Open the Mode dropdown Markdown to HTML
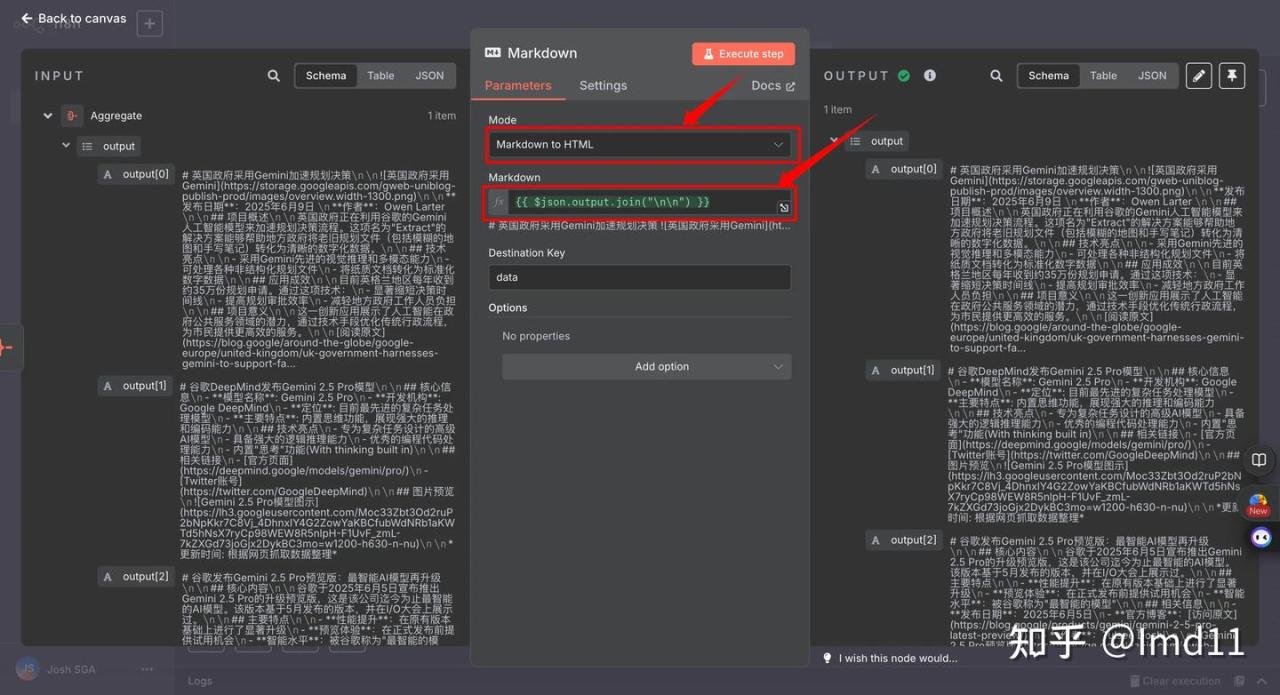Screen dimensions: 1280x695 640,145
